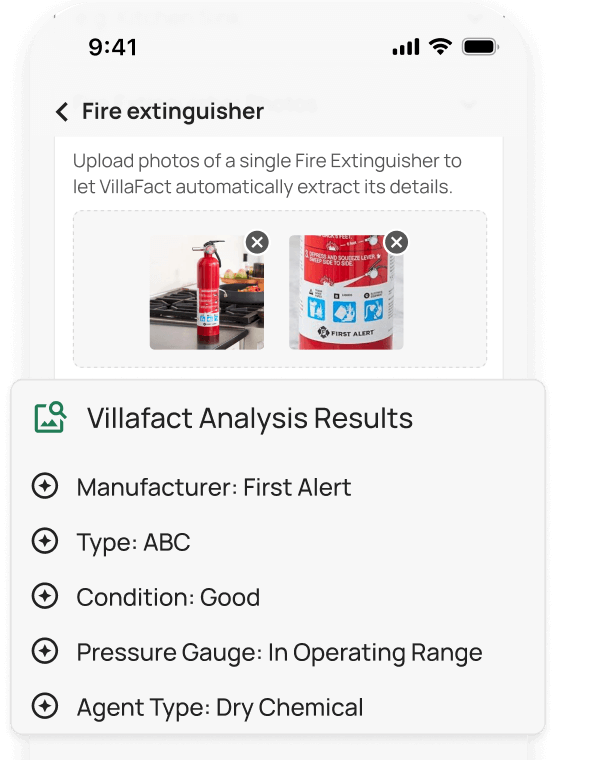
Task: Tap the Wi-Fi icon in status bar
Action: tap(440, 47)
